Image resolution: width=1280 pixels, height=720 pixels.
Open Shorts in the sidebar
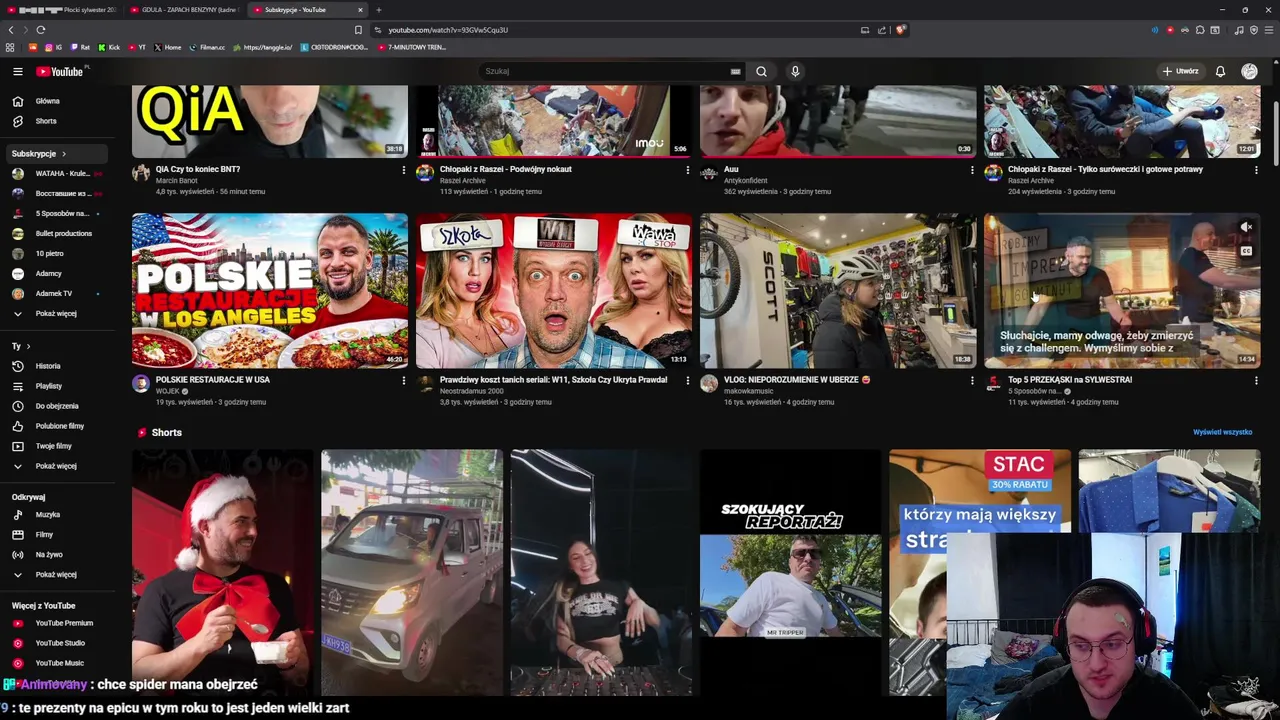(x=55, y=121)
